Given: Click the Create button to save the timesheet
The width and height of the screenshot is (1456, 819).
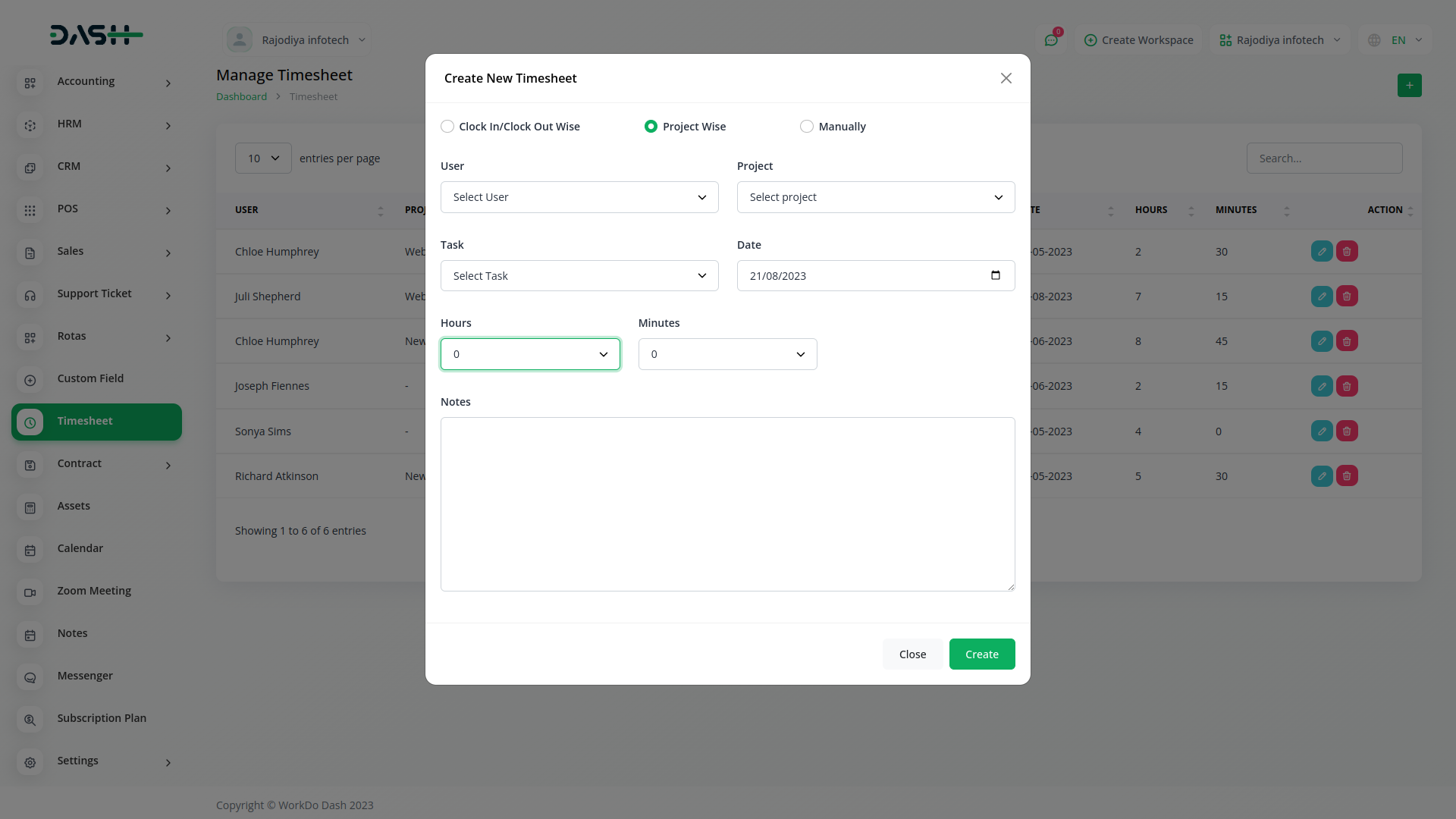Looking at the screenshot, I should click(981, 654).
